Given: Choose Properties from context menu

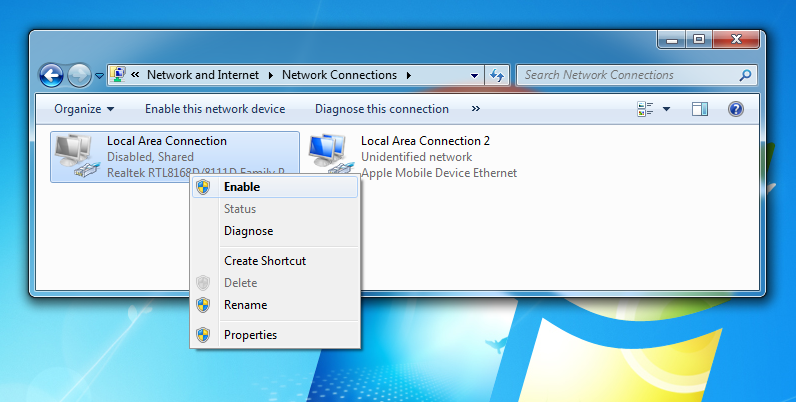Looking at the screenshot, I should pos(275,335).
